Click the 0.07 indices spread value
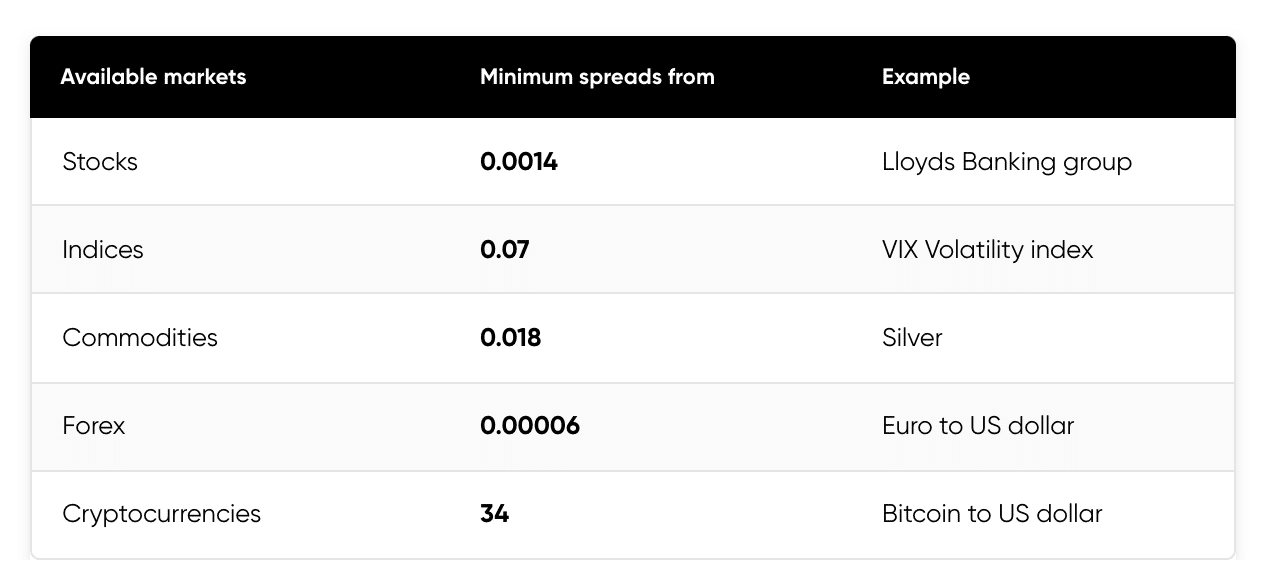The height and width of the screenshot is (588, 1272). point(504,250)
